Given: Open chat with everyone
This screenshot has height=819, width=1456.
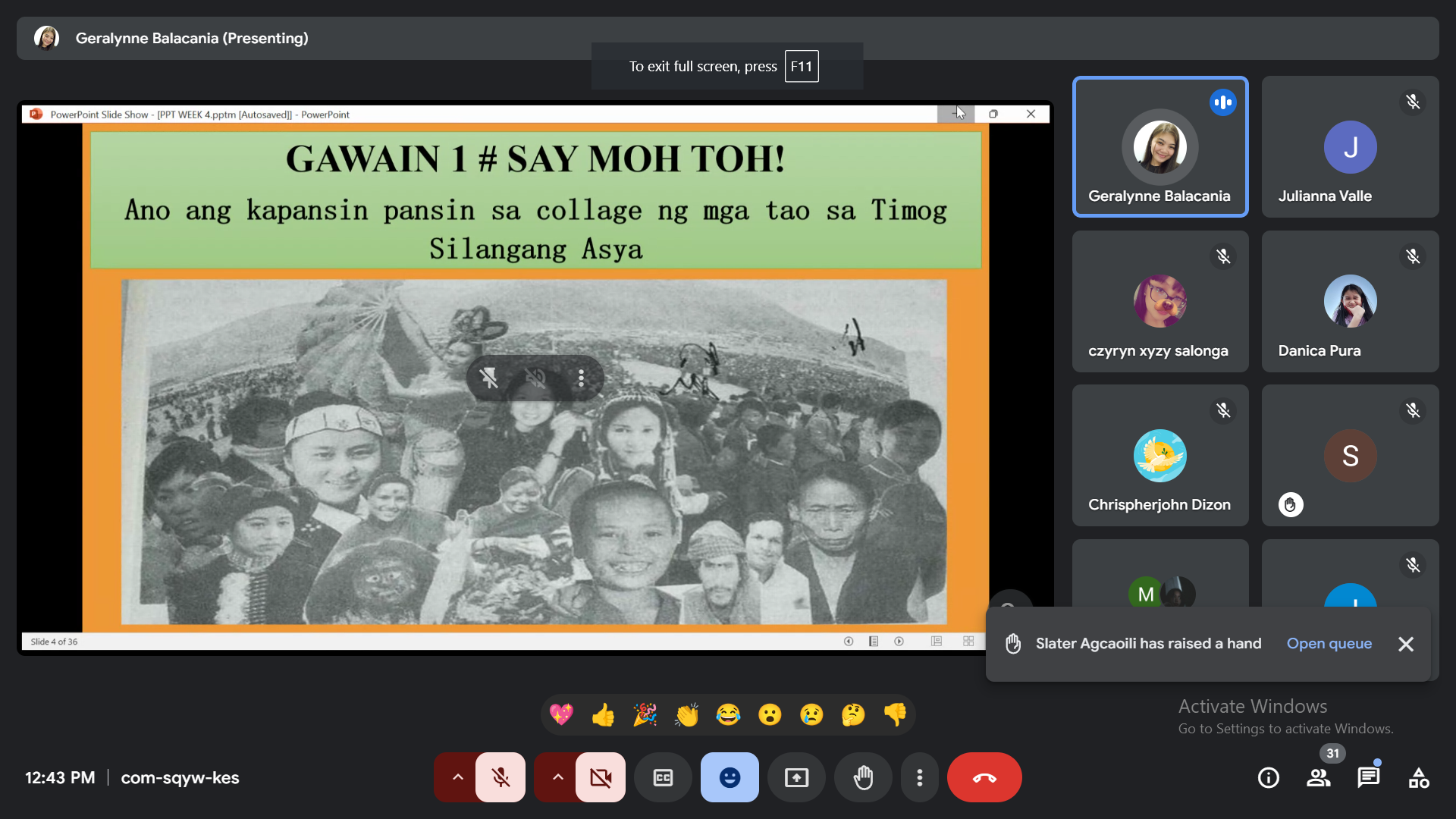Looking at the screenshot, I should (1368, 777).
